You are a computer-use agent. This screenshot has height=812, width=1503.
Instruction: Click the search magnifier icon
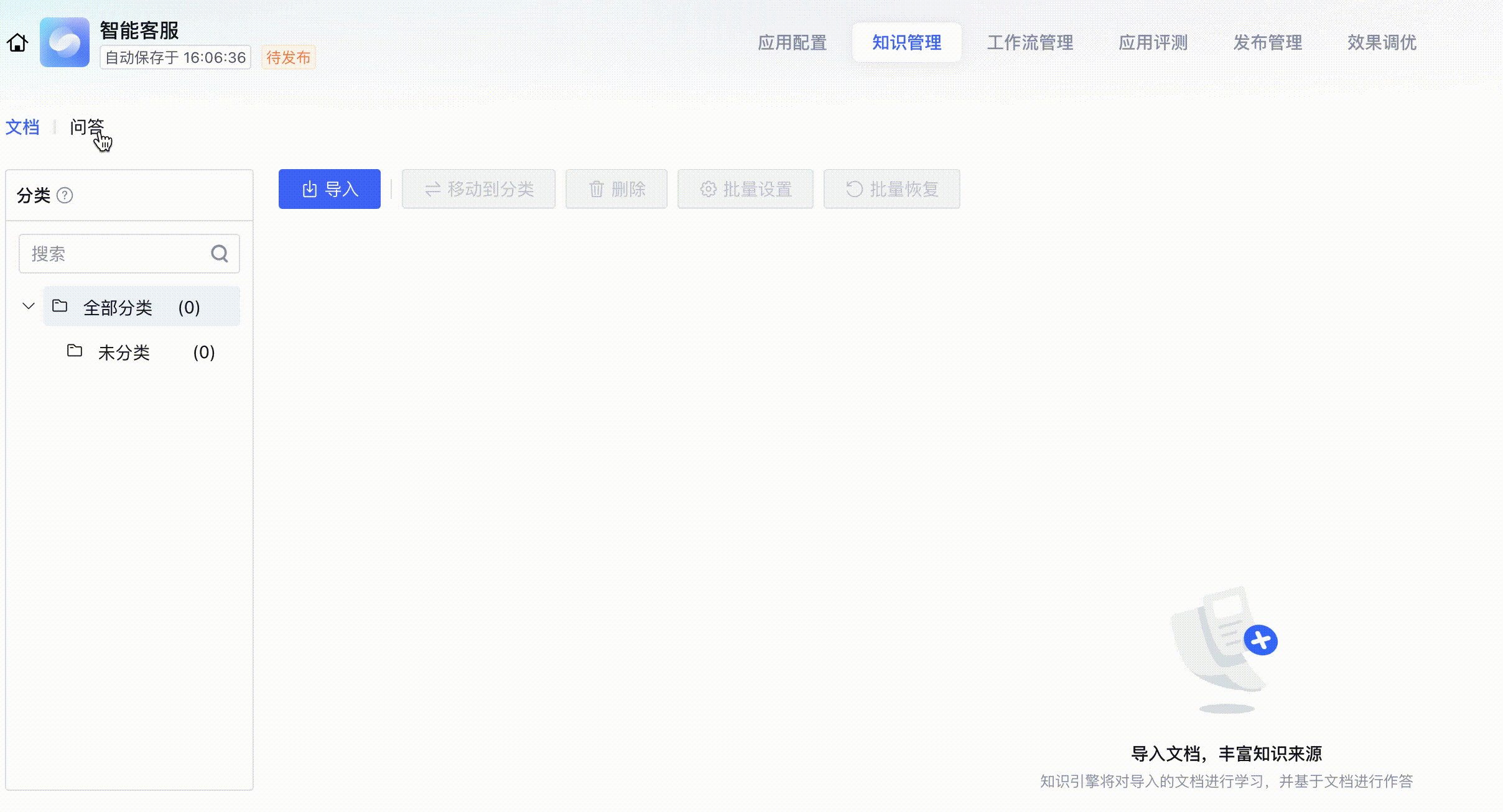point(219,254)
